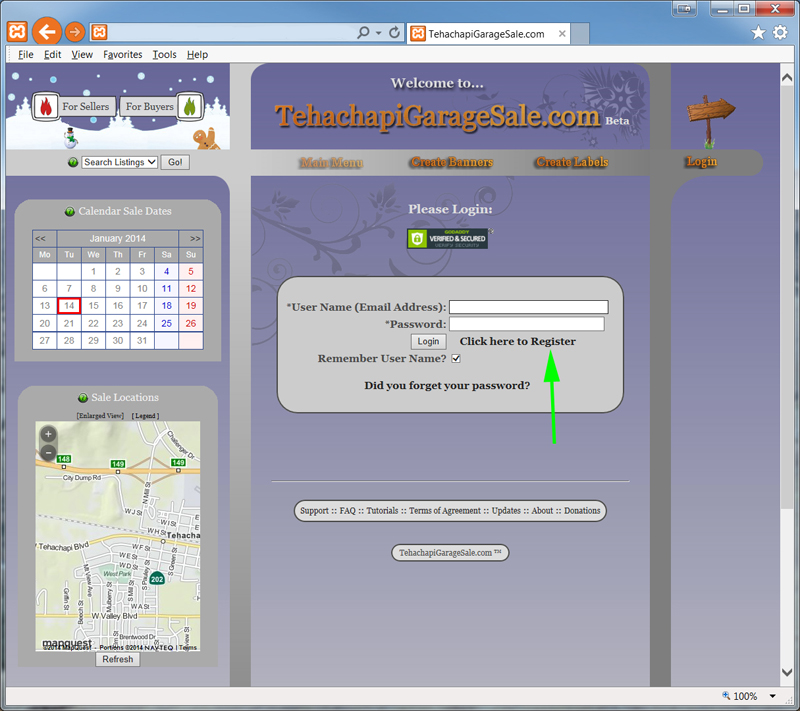Open the Favorites menu

(122, 55)
